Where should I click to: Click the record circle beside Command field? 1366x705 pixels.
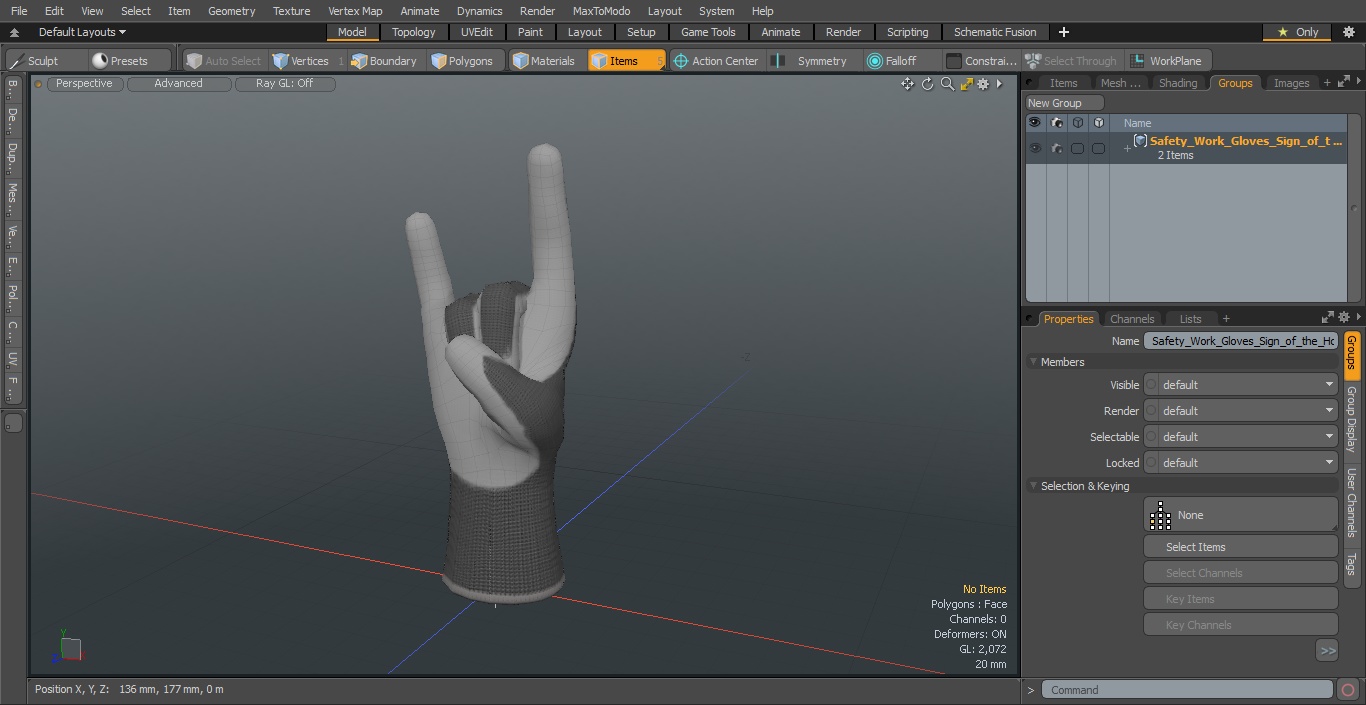tap(1348, 690)
